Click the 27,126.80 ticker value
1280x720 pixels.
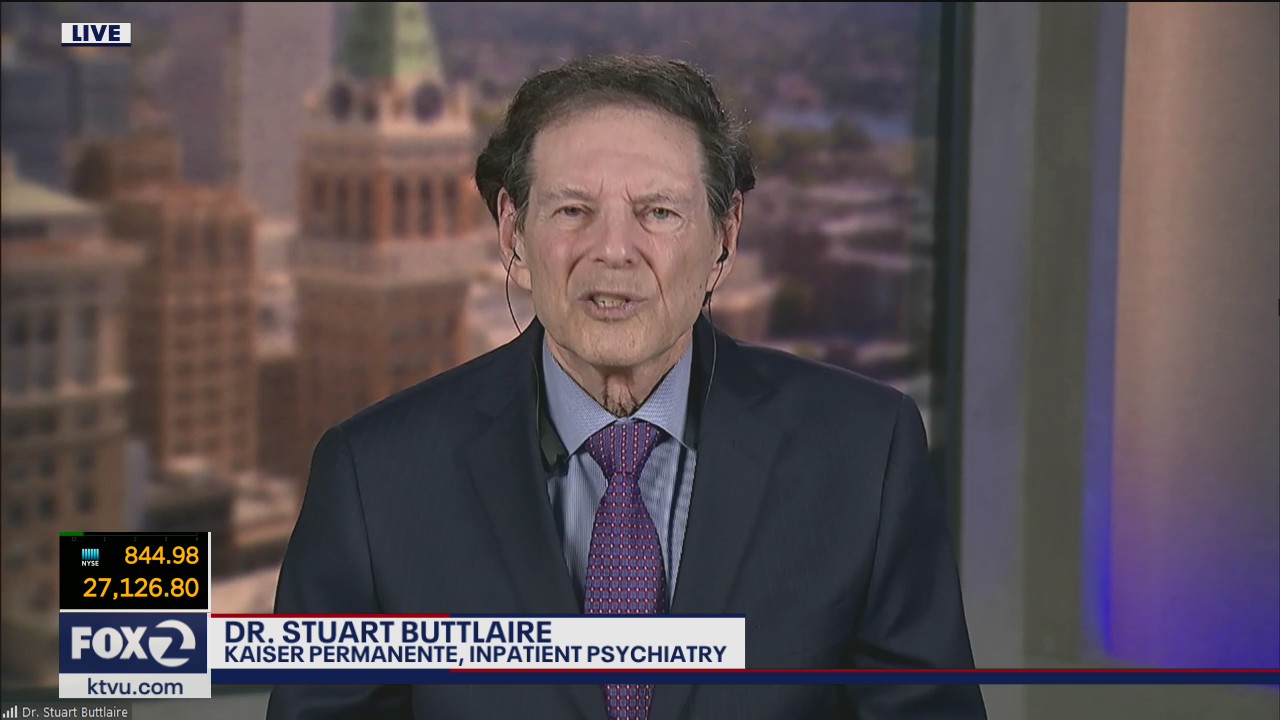click(140, 588)
